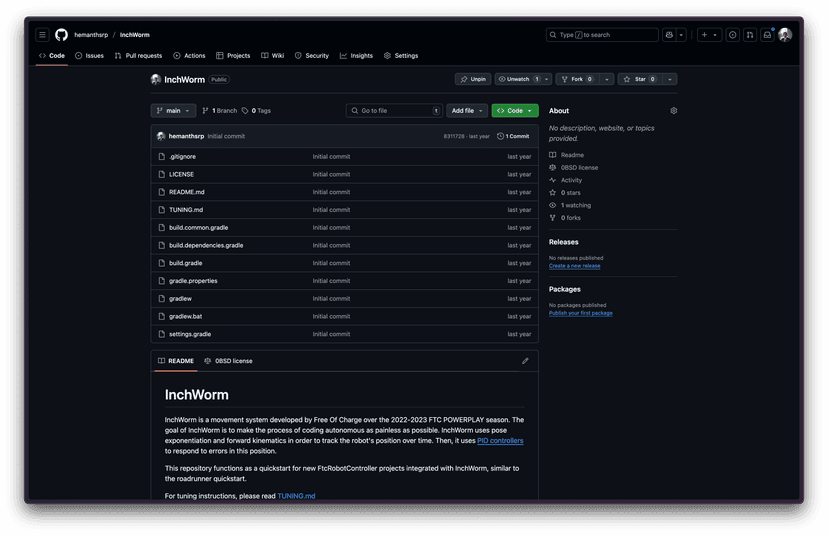Click the GitHub logo icon
The image size is (828, 536).
click(62, 35)
